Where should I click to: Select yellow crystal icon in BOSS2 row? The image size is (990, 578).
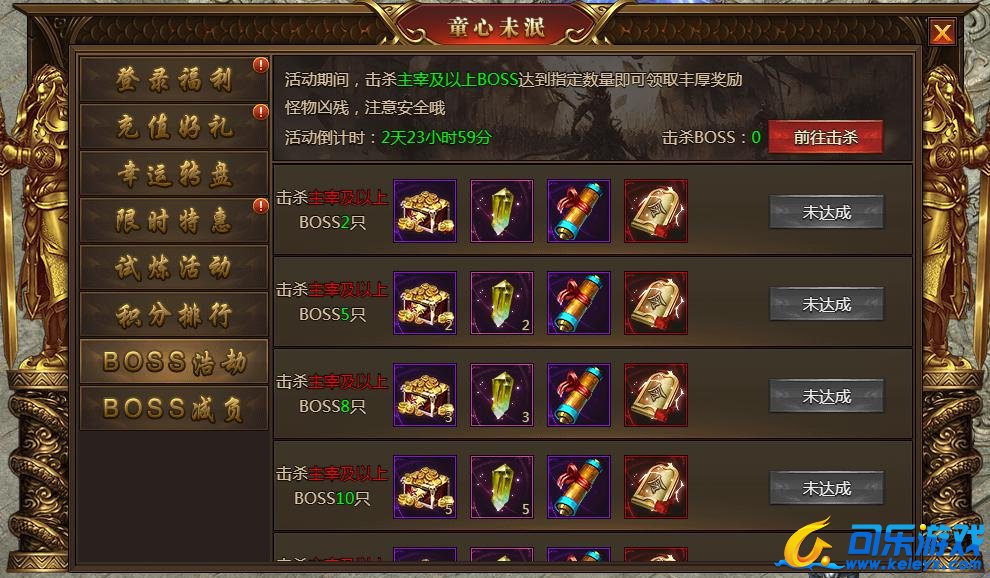tap(502, 211)
